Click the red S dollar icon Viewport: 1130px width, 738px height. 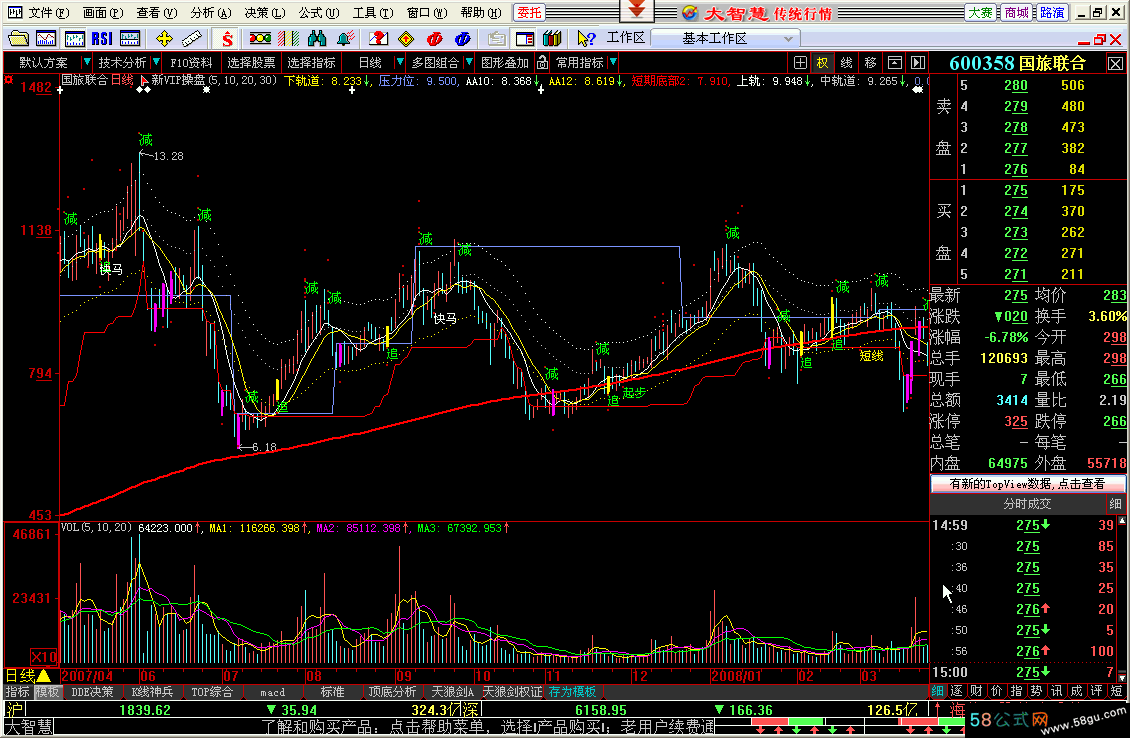pos(228,38)
